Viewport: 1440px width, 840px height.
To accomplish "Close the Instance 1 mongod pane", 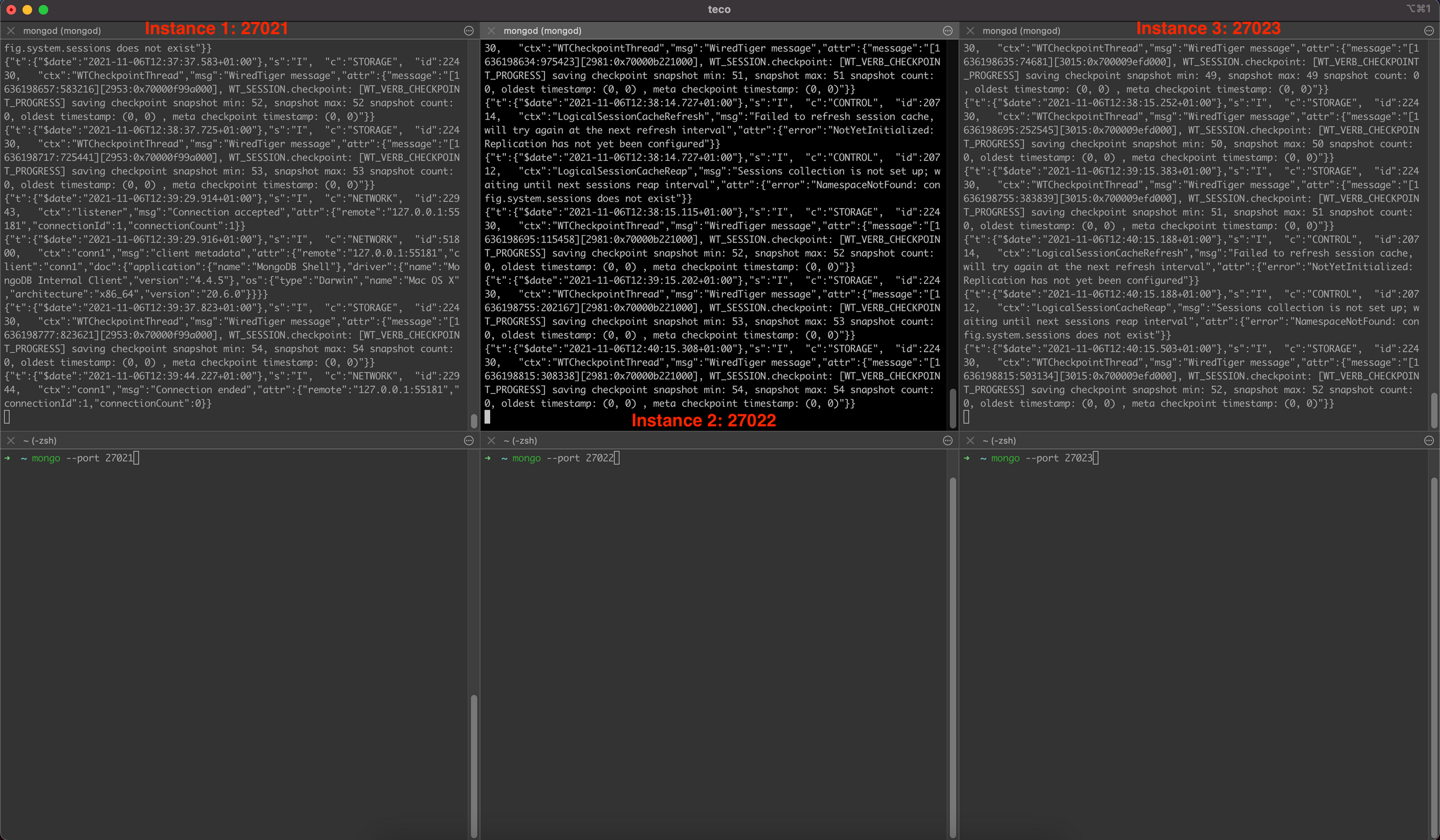I will [11, 31].
